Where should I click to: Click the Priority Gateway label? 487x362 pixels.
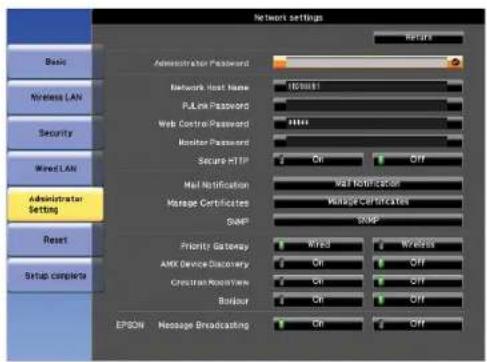[x=214, y=246]
